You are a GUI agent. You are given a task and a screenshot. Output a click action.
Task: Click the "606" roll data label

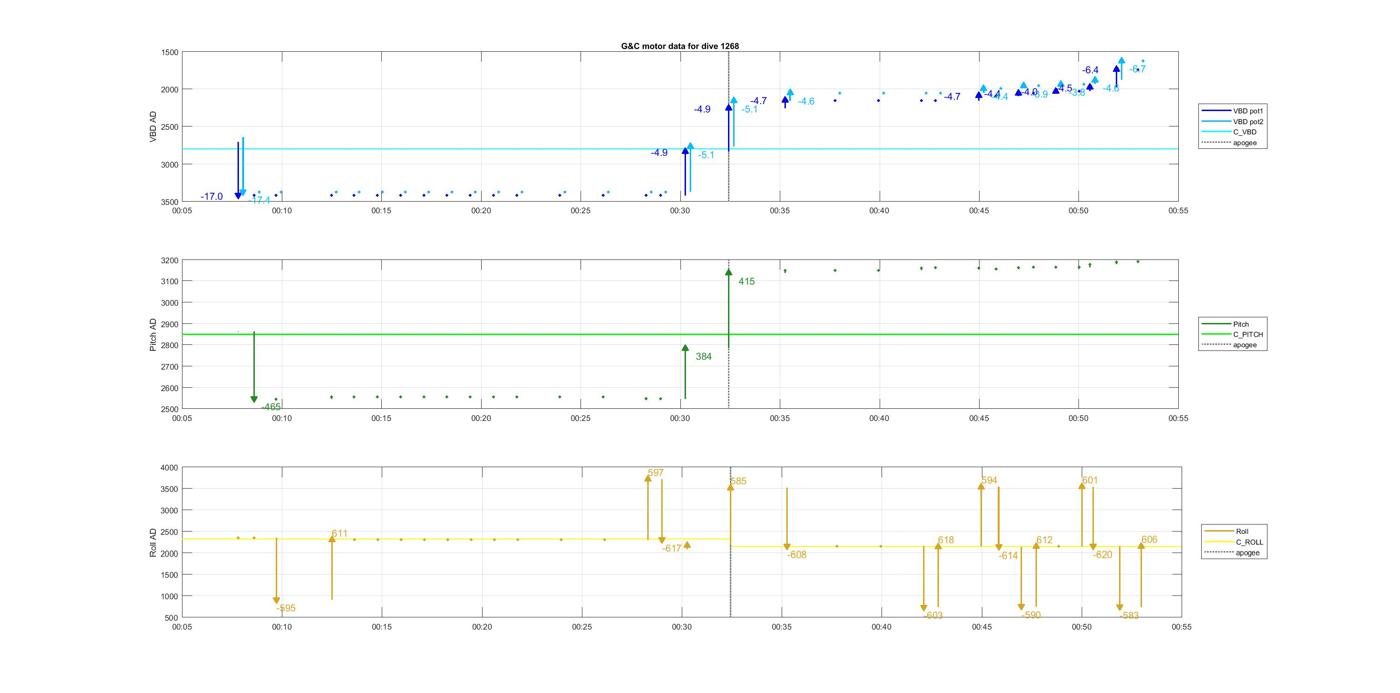tap(1149, 540)
